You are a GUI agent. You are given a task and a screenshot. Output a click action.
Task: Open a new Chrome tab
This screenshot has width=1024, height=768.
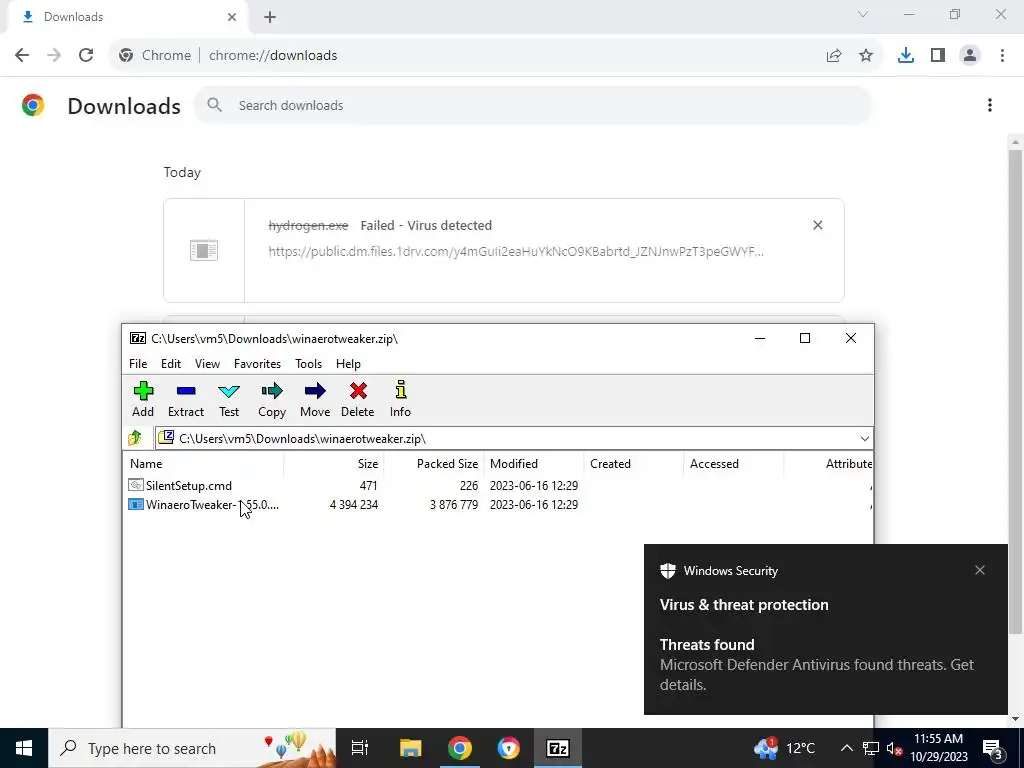(x=270, y=17)
